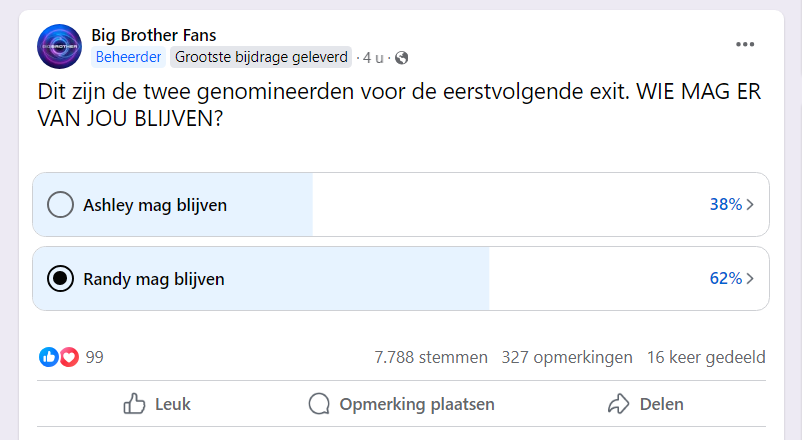
Task: Select the Randy mag blijven radio option
Action: click(60, 279)
